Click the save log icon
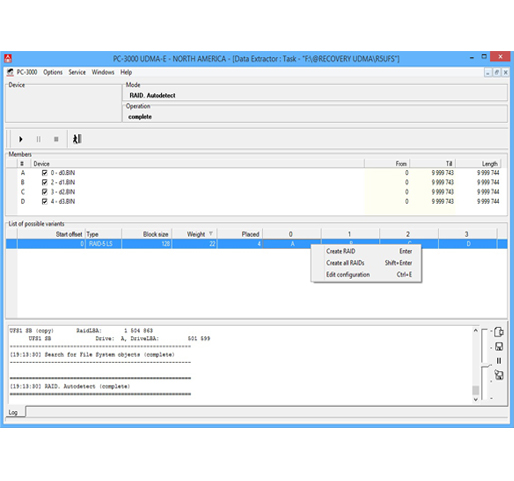 pos(499,347)
